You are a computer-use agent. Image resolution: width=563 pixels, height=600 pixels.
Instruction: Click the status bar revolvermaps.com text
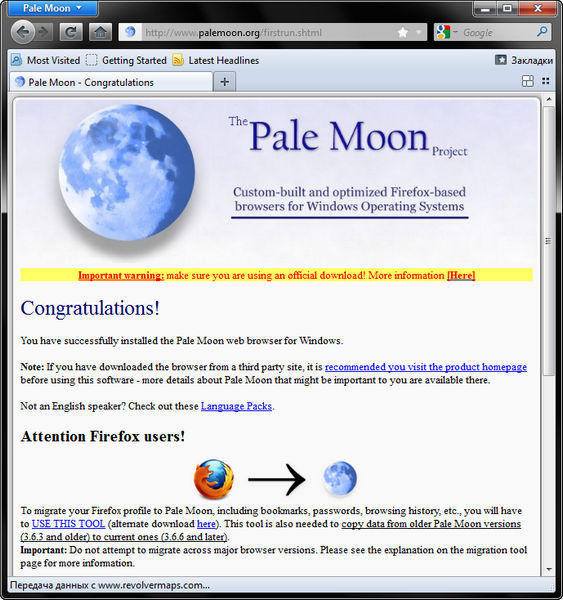(109, 585)
